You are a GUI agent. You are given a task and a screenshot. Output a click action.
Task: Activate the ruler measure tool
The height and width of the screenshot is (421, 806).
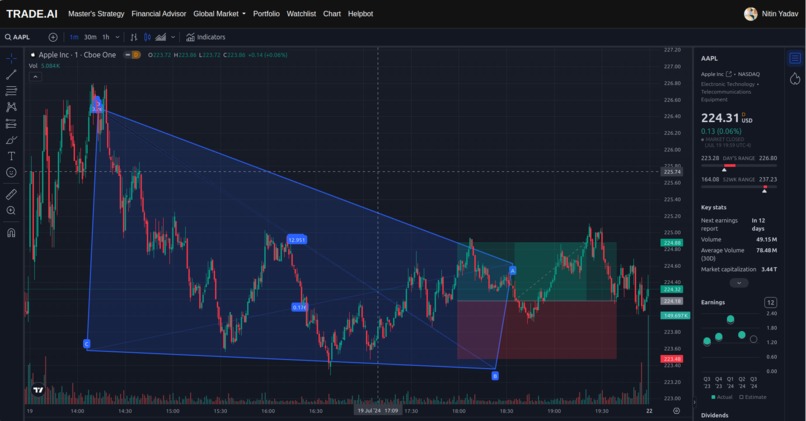coord(11,194)
